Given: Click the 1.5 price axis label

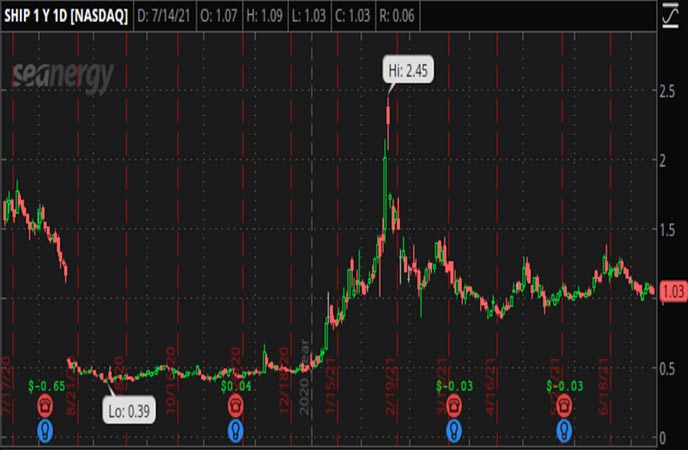Looking at the screenshot, I should click(667, 230).
